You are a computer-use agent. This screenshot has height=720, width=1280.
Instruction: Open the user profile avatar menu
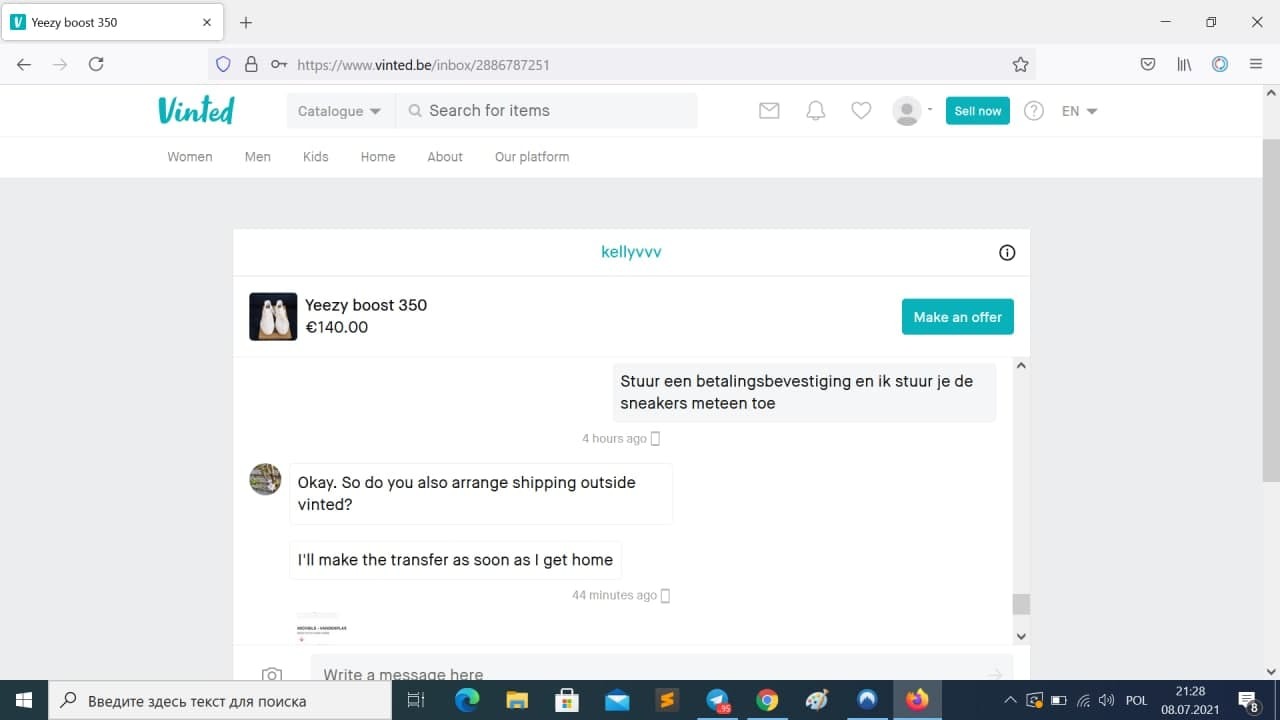(x=907, y=111)
